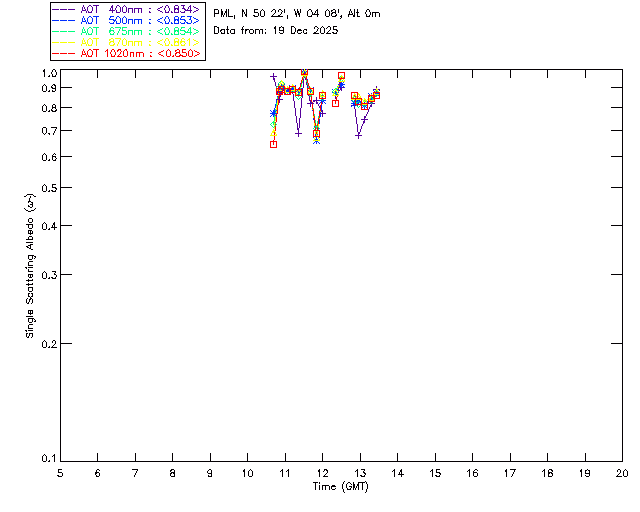Click the purple plus marker at the 13 GMT dip
The width and height of the screenshot is (640, 512).
[x=358, y=135]
